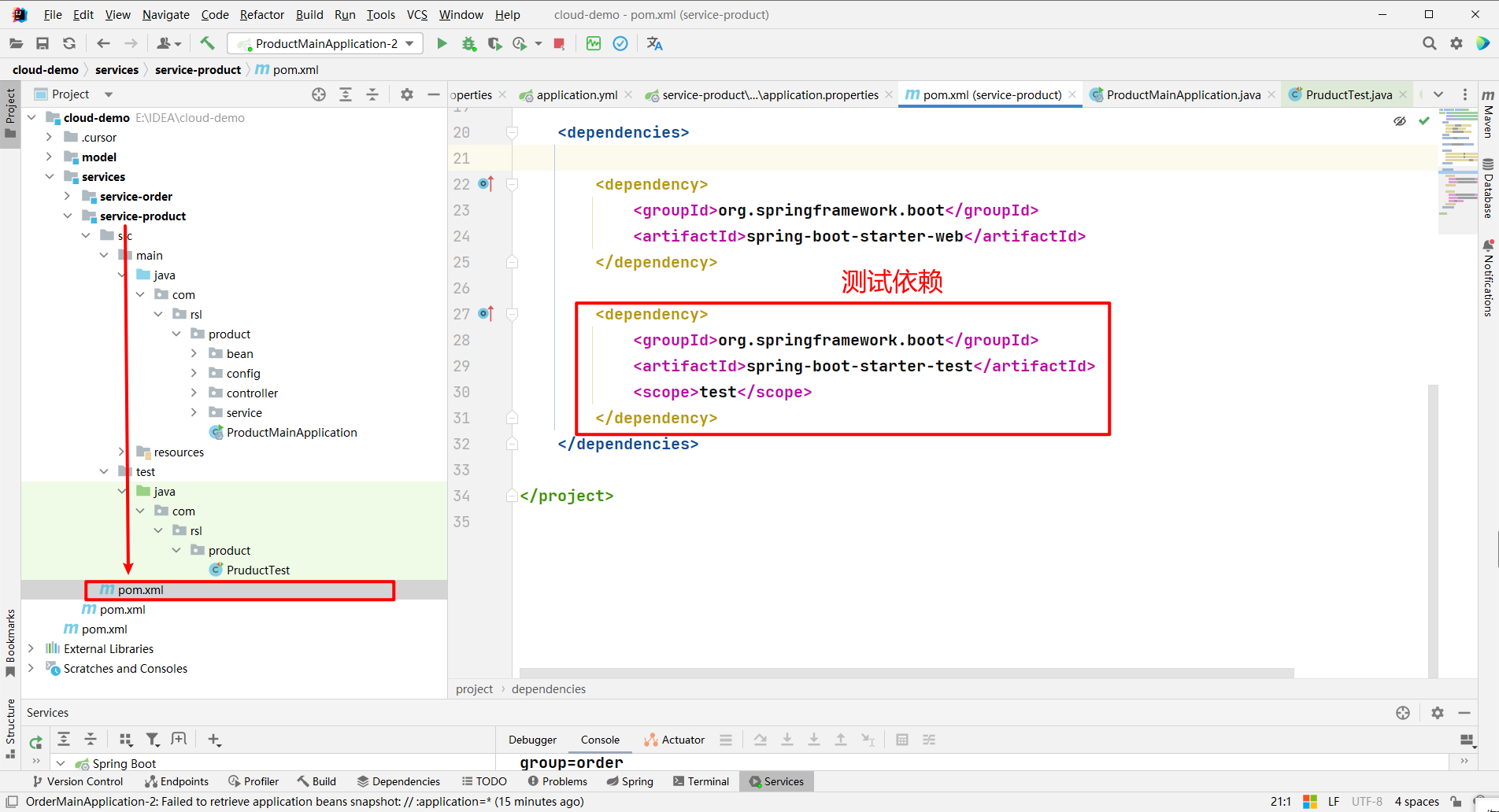Image resolution: width=1499 pixels, height=812 pixels.
Task: Open the Maven tool window
Action: (x=1488, y=114)
